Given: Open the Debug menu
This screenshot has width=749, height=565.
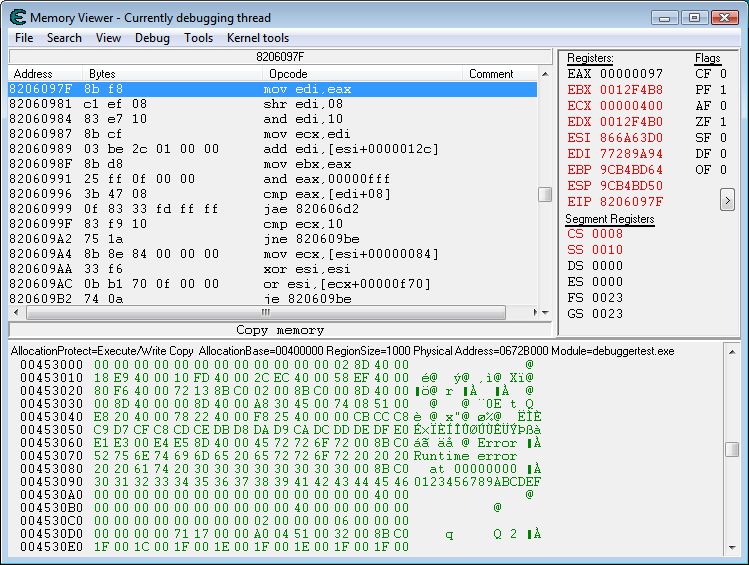Looking at the screenshot, I should click(x=152, y=38).
